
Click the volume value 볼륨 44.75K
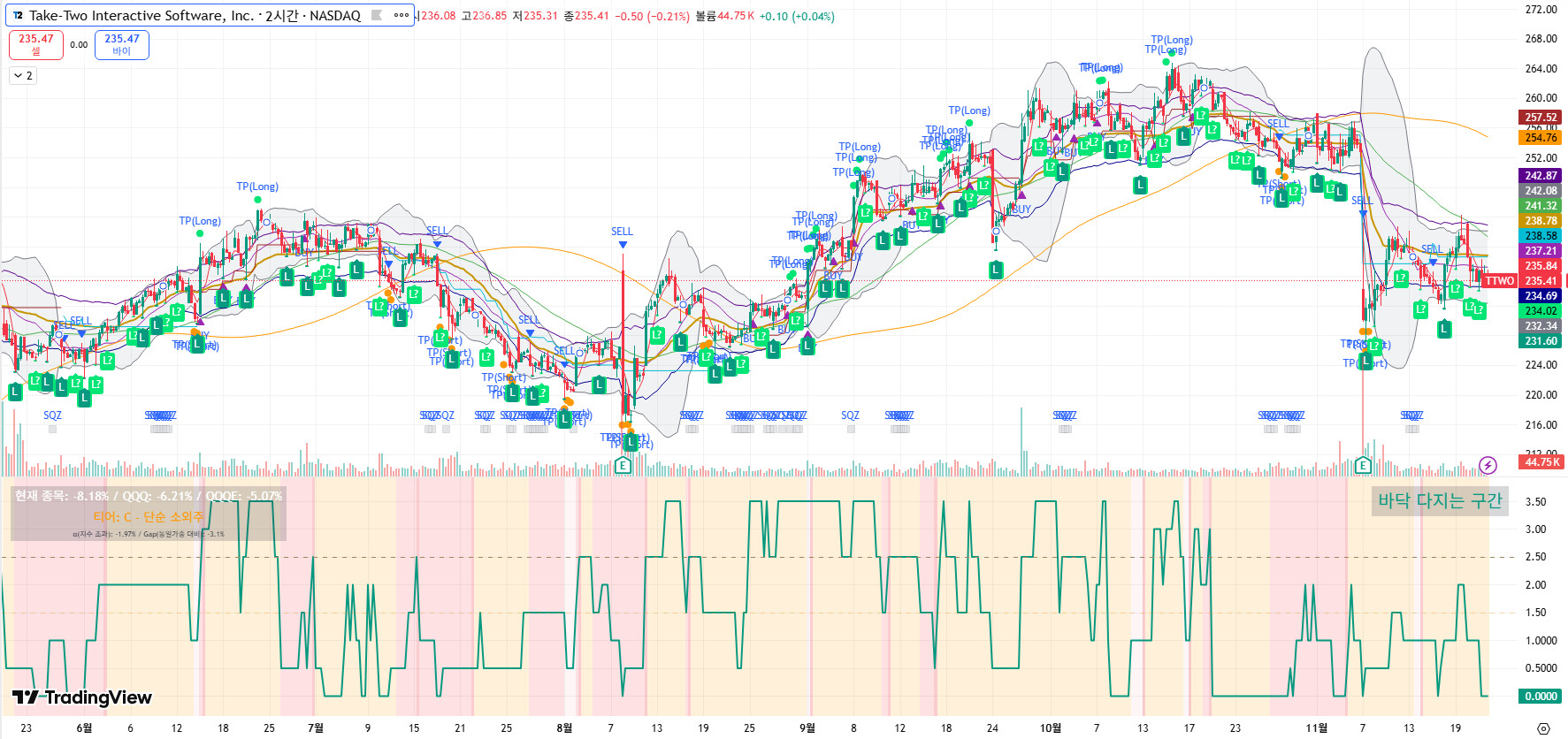click(x=725, y=16)
